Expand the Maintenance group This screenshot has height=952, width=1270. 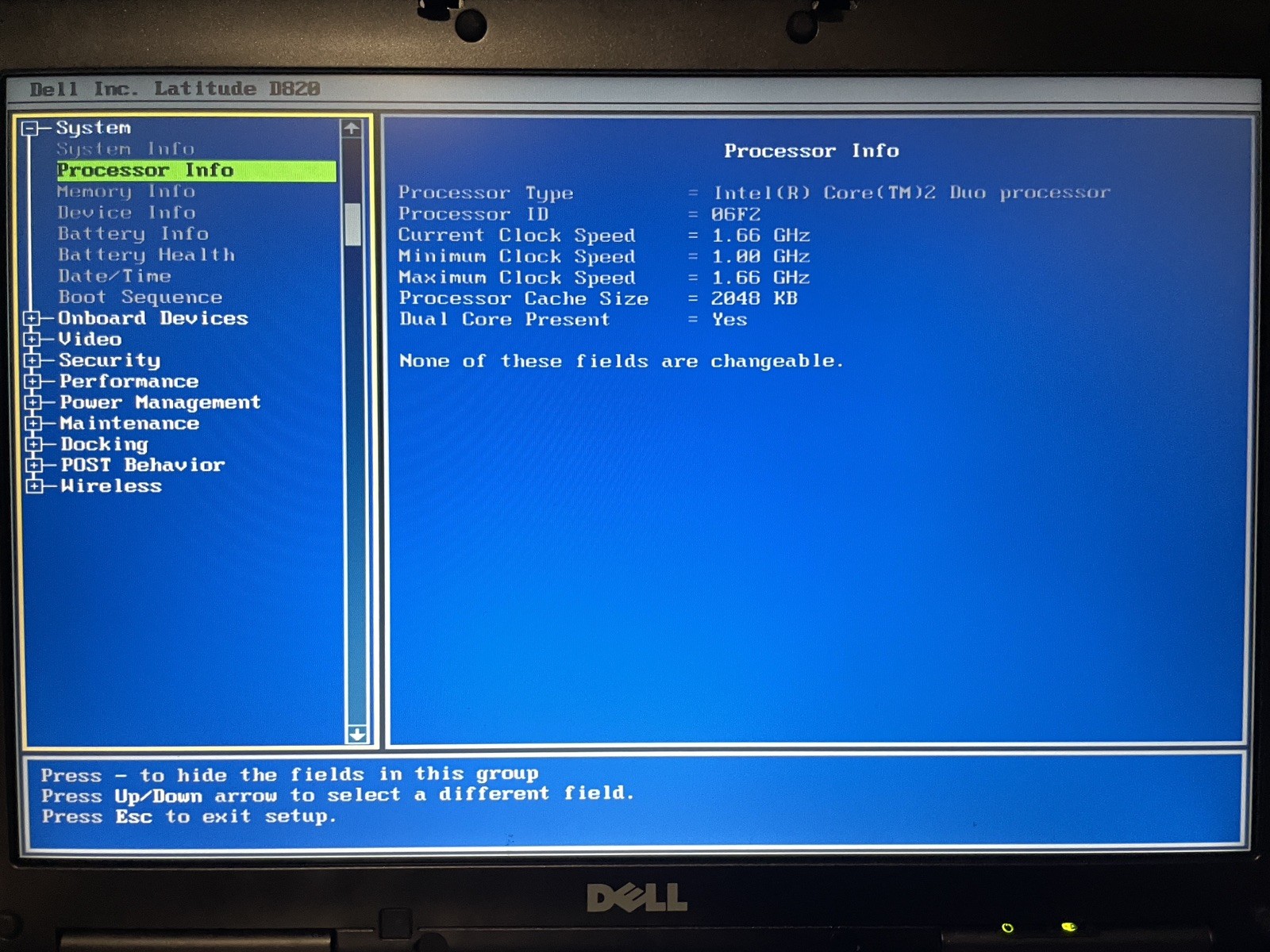pos(33,424)
